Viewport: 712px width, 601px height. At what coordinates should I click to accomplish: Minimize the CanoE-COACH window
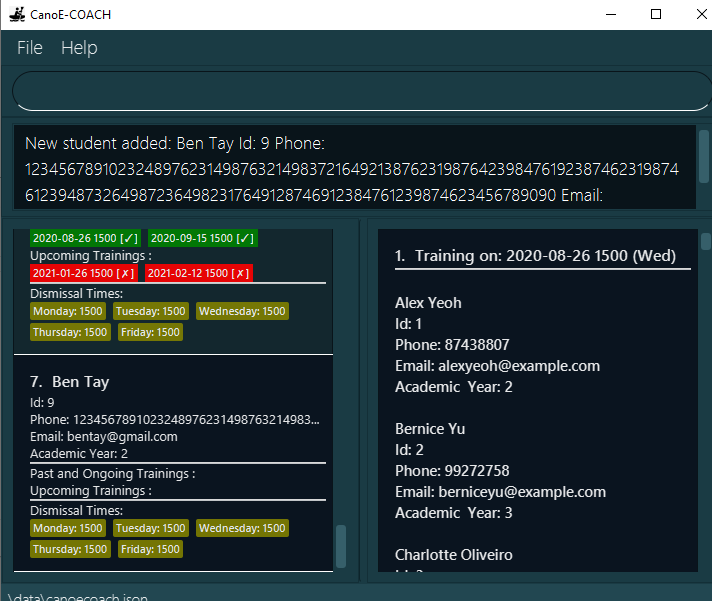pos(611,15)
